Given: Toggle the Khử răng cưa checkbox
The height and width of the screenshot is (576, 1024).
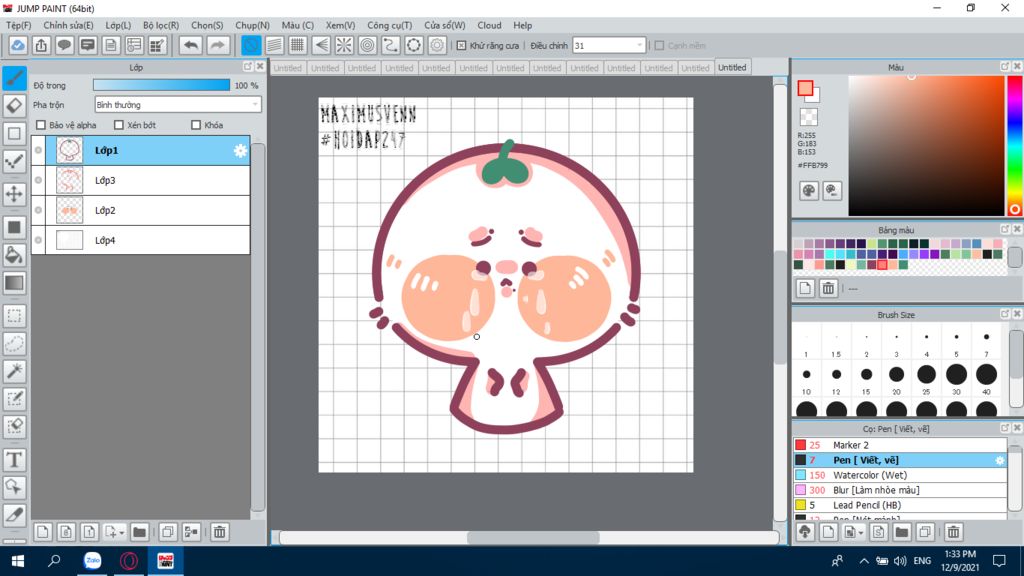Looking at the screenshot, I should pyautogui.click(x=461, y=46).
